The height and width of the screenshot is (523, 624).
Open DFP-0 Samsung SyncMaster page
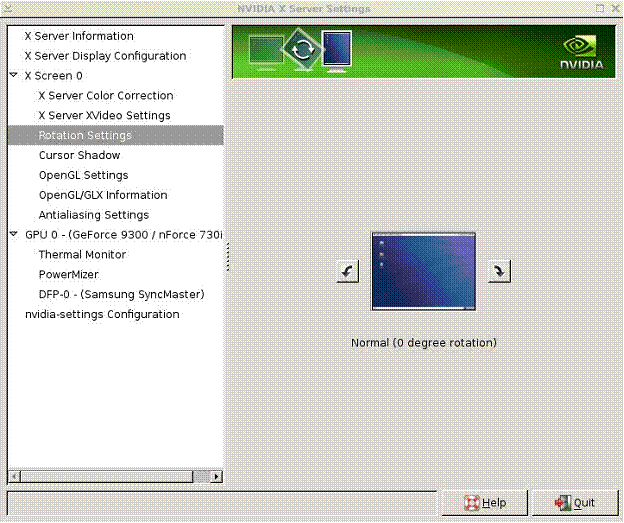[x=121, y=295]
